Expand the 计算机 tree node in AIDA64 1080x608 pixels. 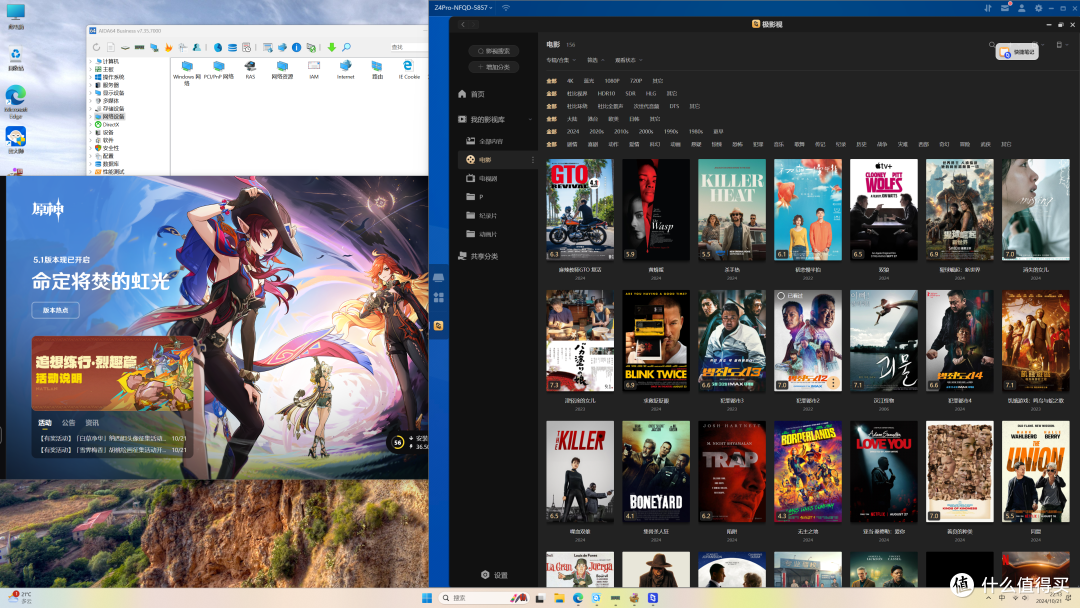click(91, 61)
